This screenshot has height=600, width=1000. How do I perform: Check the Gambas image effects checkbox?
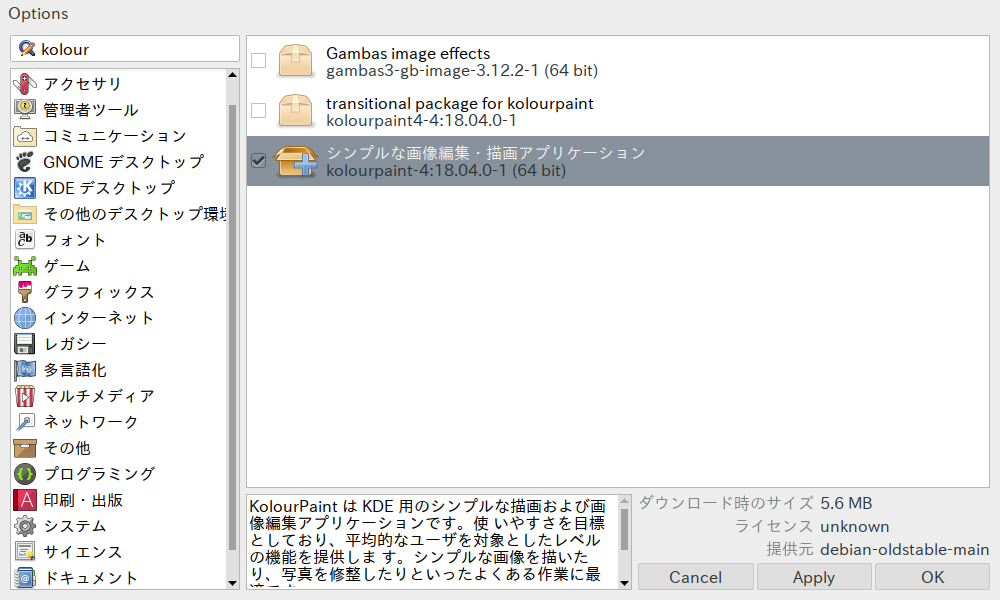pyautogui.click(x=258, y=61)
